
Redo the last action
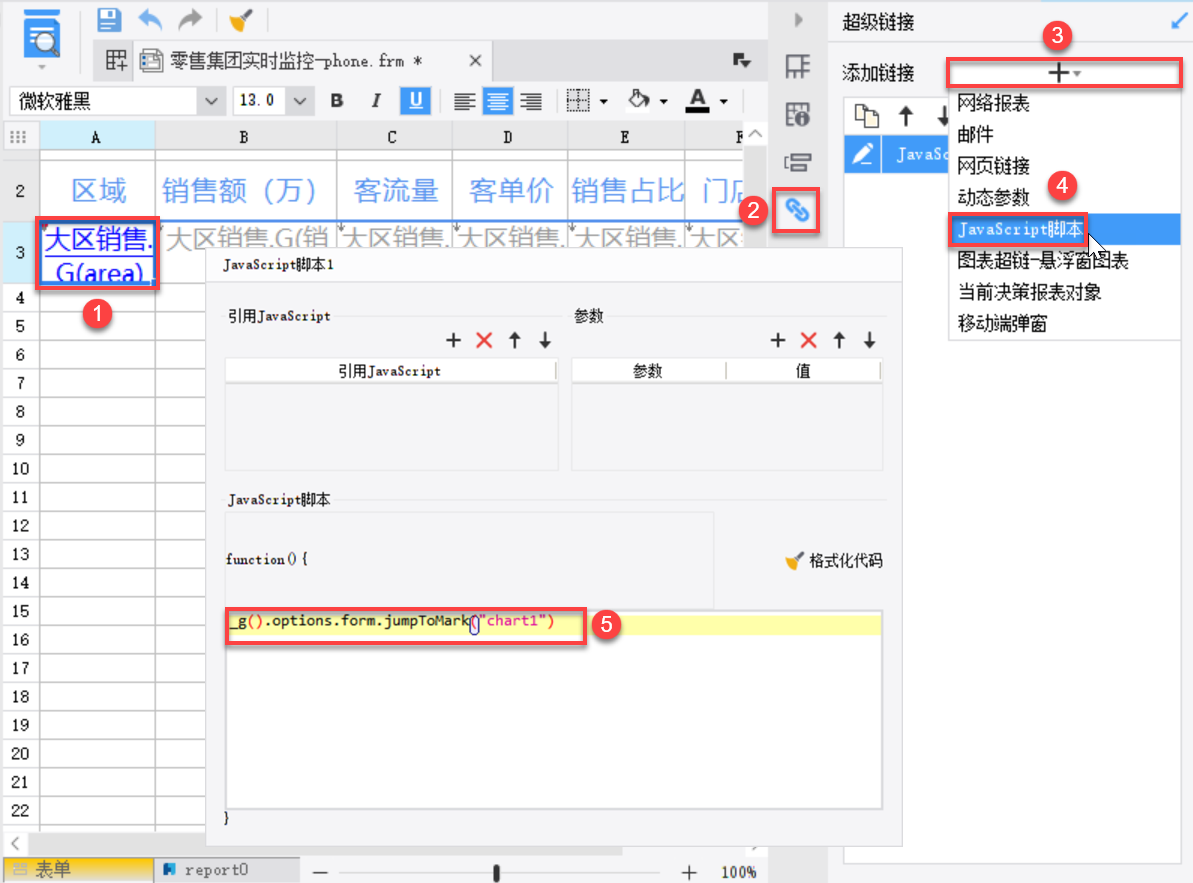pos(190,19)
